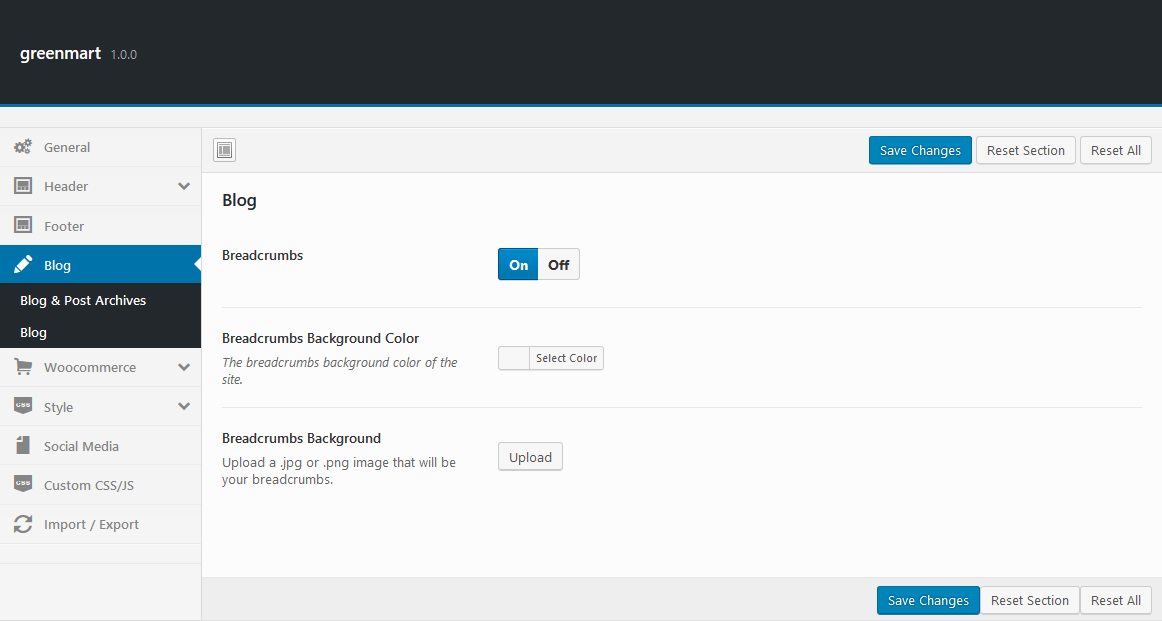Select the Blog submenu item

tap(34, 332)
